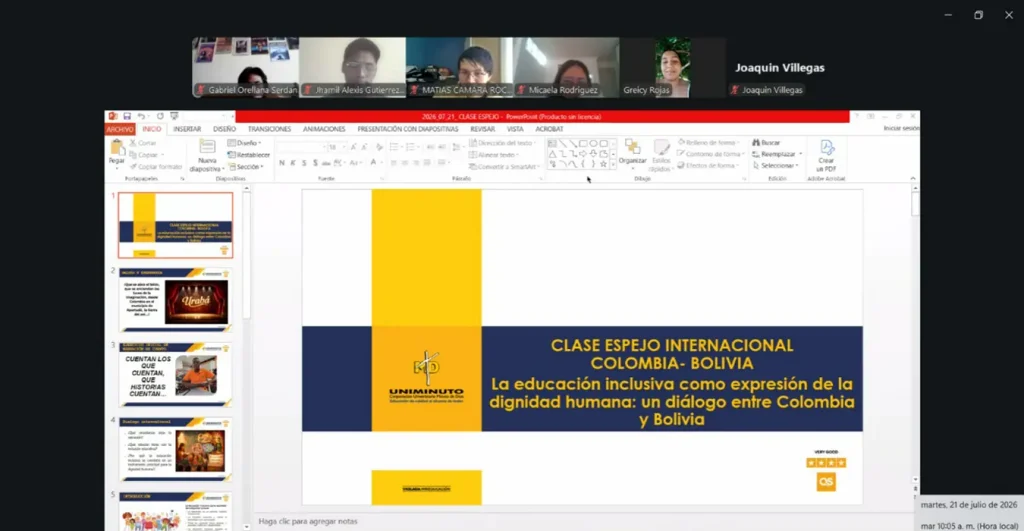Image resolution: width=1024 pixels, height=531 pixels.
Task: Open the Diseño layout dropdown
Action: pos(244,143)
